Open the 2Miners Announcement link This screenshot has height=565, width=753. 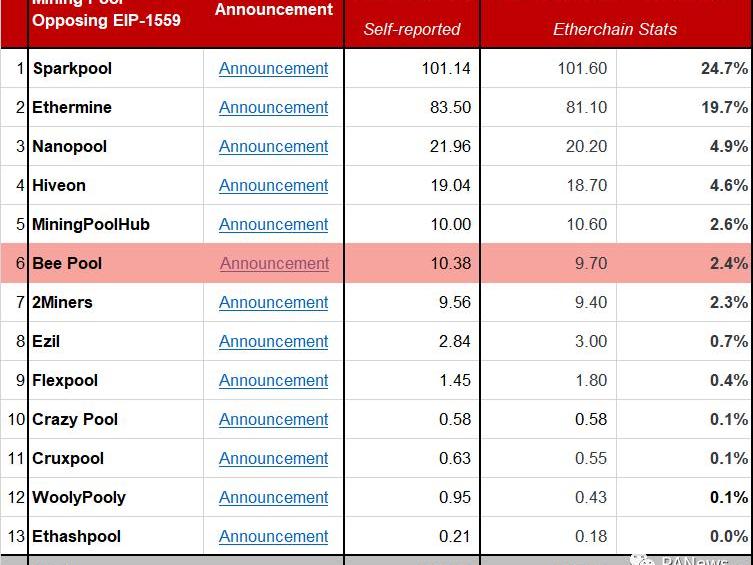[x=273, y=303]
